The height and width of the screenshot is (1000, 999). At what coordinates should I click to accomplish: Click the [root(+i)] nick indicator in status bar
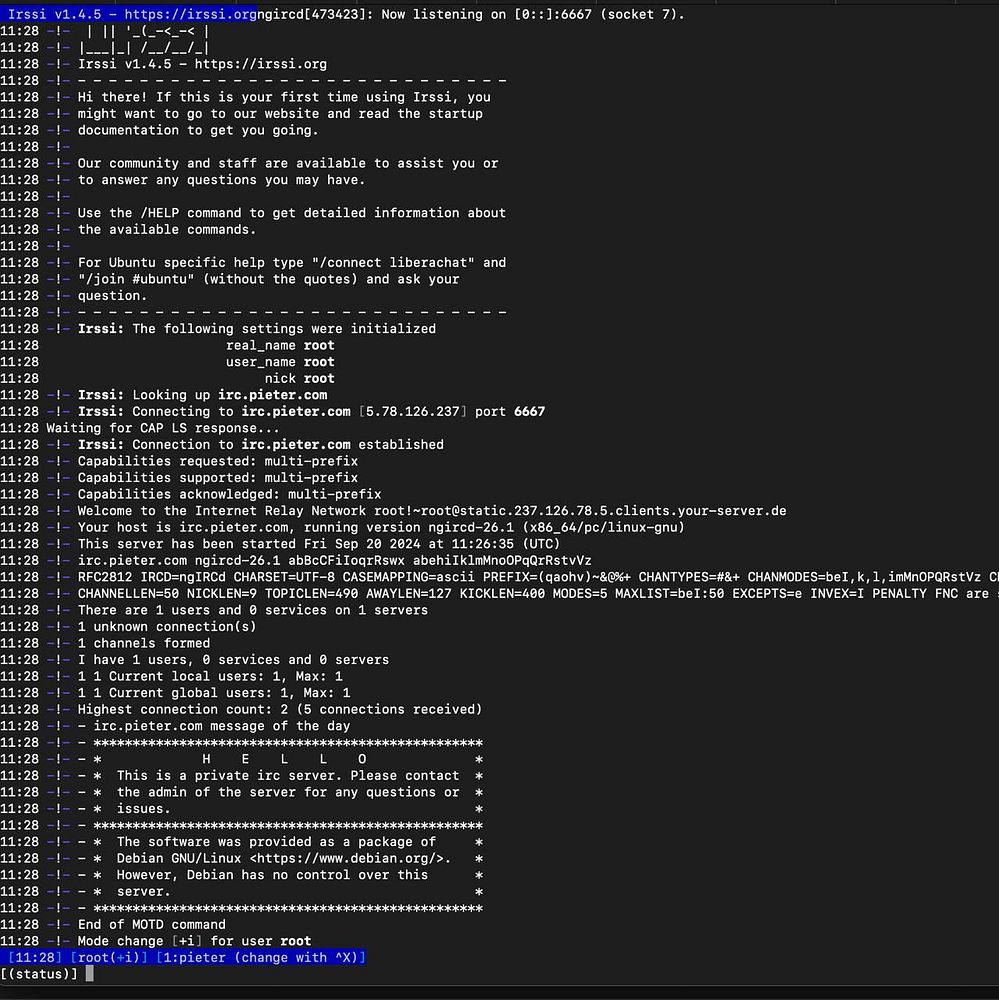coord(109,959)
